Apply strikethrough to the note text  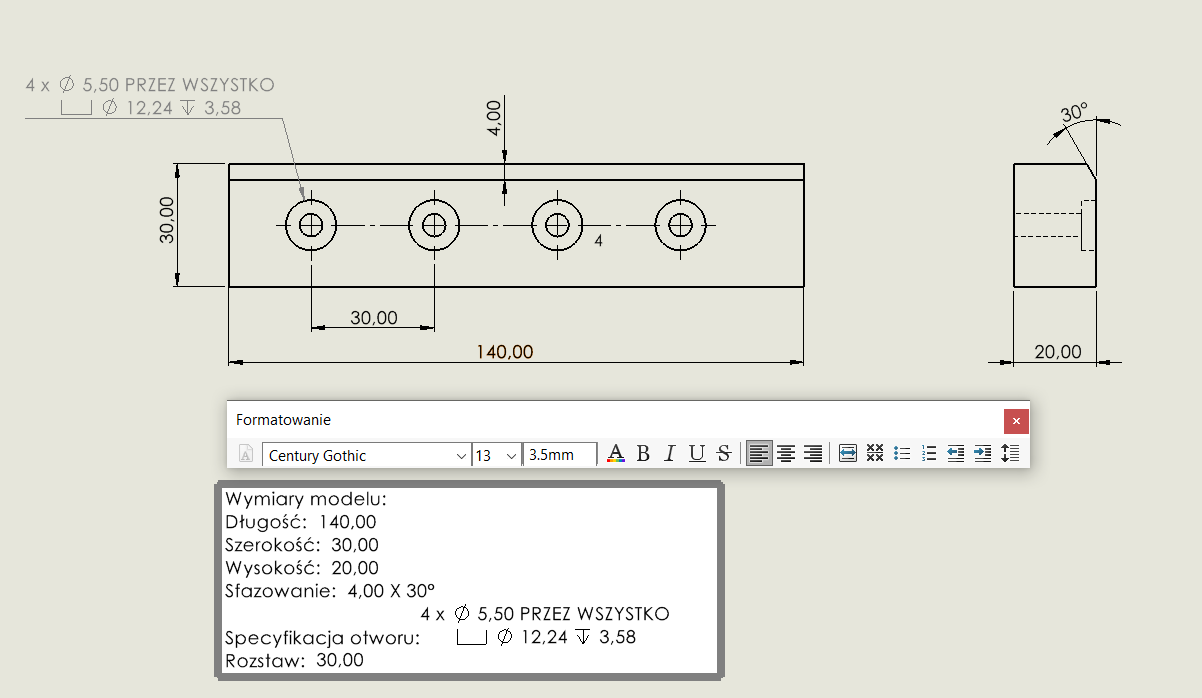[x=724, y=454]
